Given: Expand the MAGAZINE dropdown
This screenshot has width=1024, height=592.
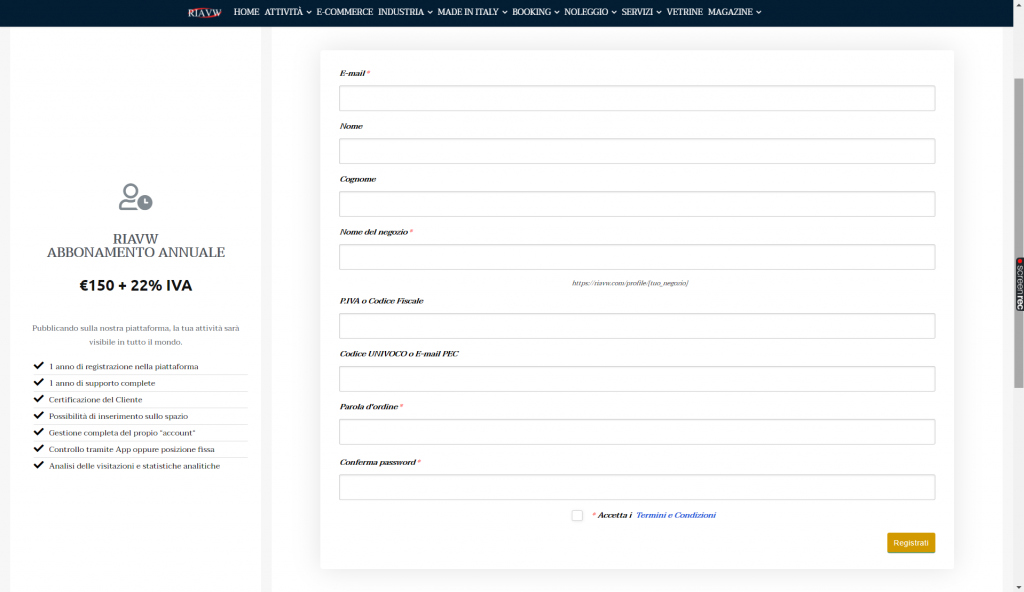Looking at the screenshot, I should pos(734,12).
